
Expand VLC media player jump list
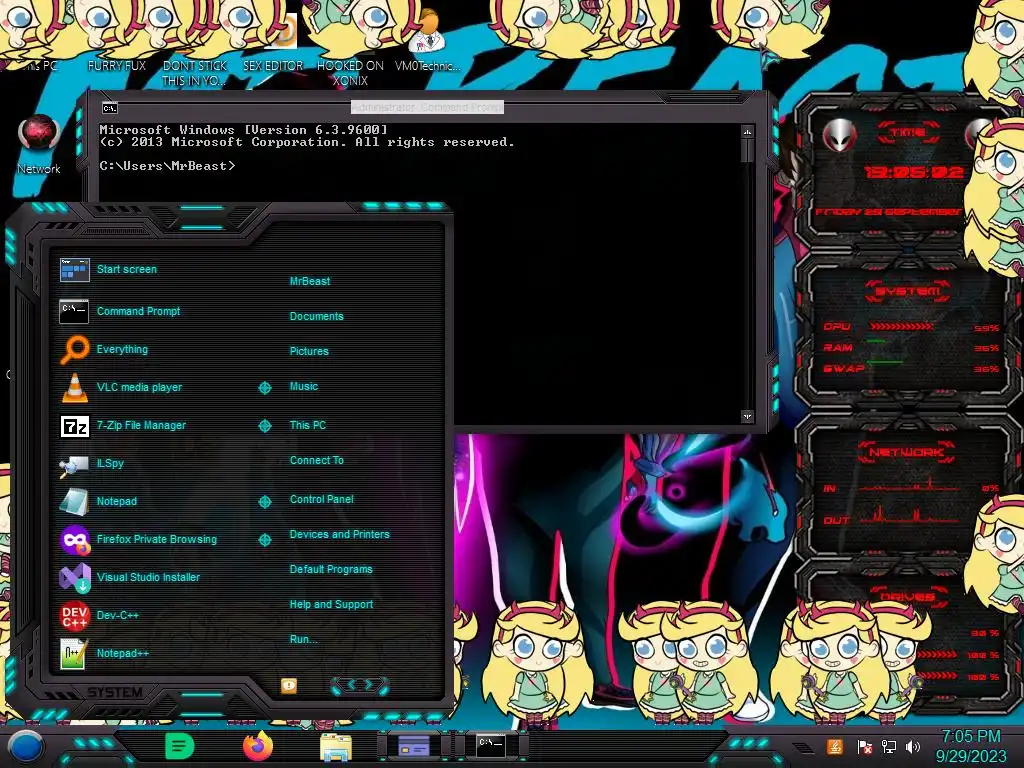[264, 388]
